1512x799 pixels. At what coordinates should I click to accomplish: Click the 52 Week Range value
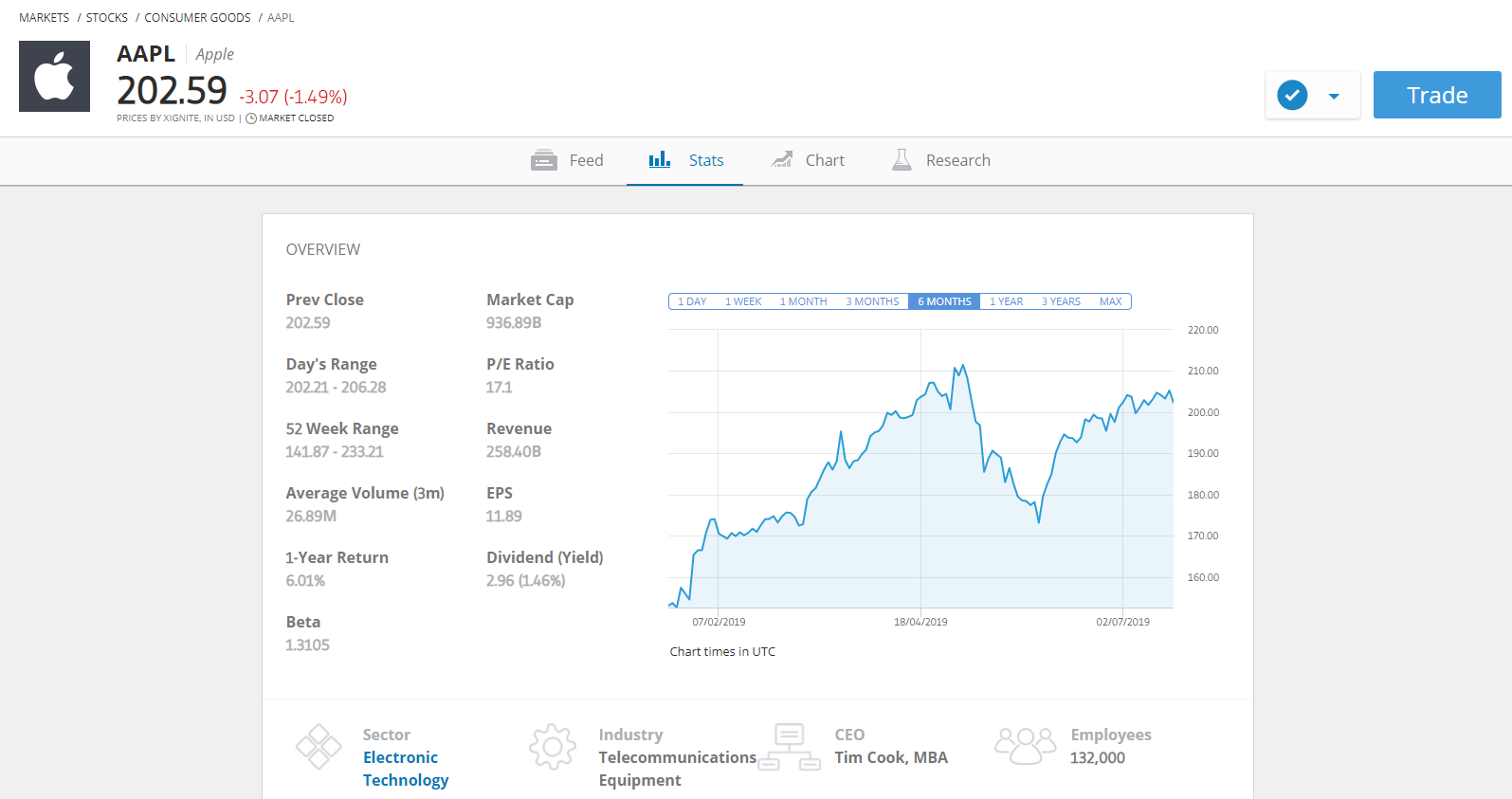click(335, 451)
